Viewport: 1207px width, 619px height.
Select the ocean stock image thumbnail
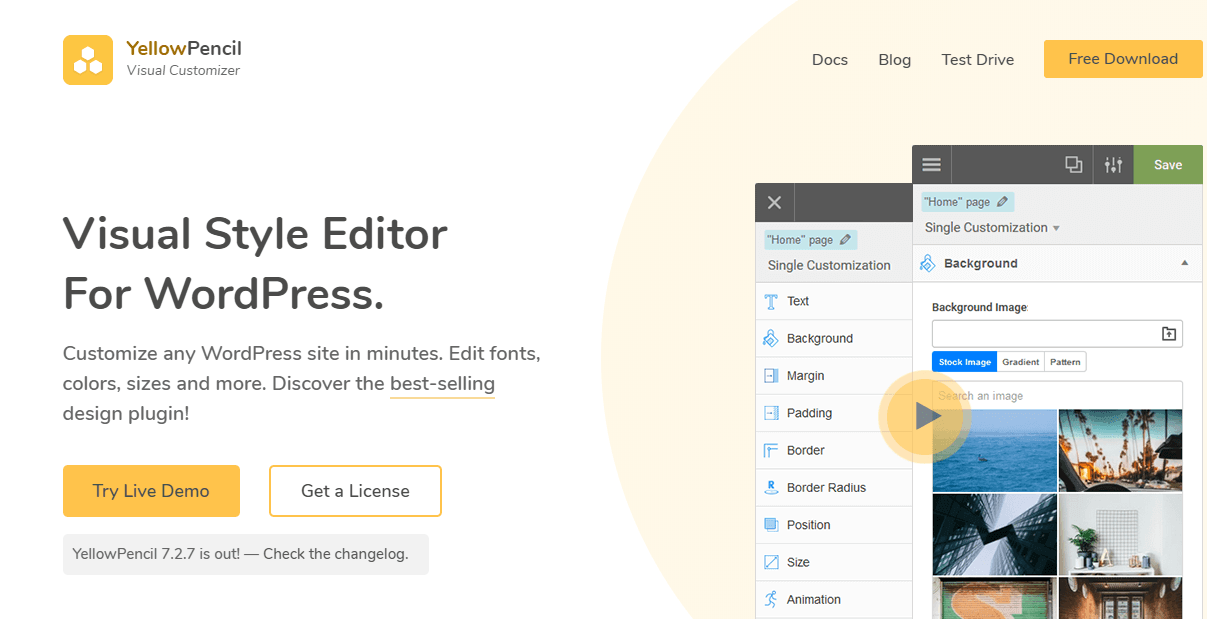(x=994, y=451)
